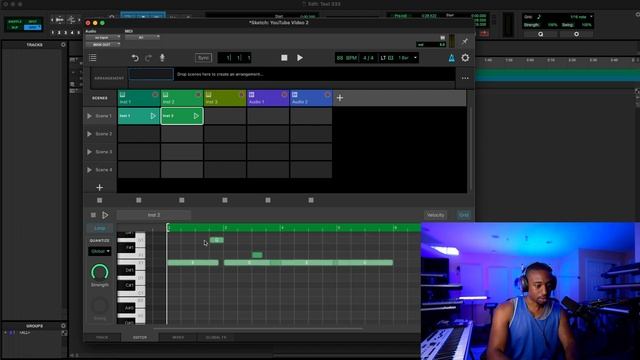Open the MIDI input dropdown

[x=142, y=38]
